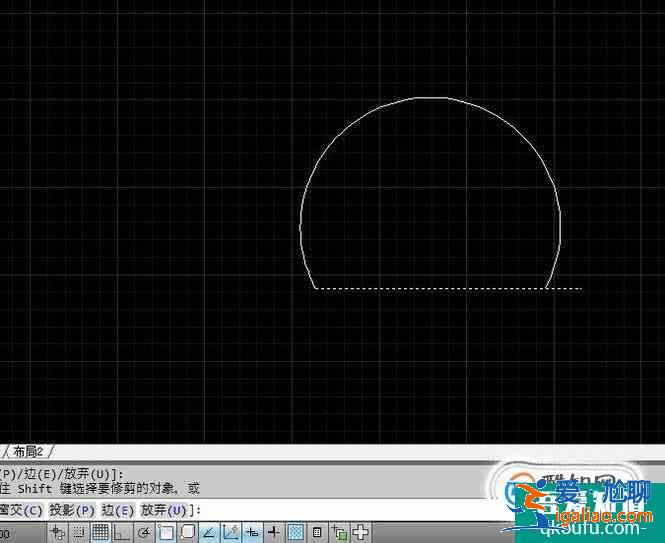665x543 pixels.
Task: Toggle 3D Object Snap icon
Action: coord(187,532)
